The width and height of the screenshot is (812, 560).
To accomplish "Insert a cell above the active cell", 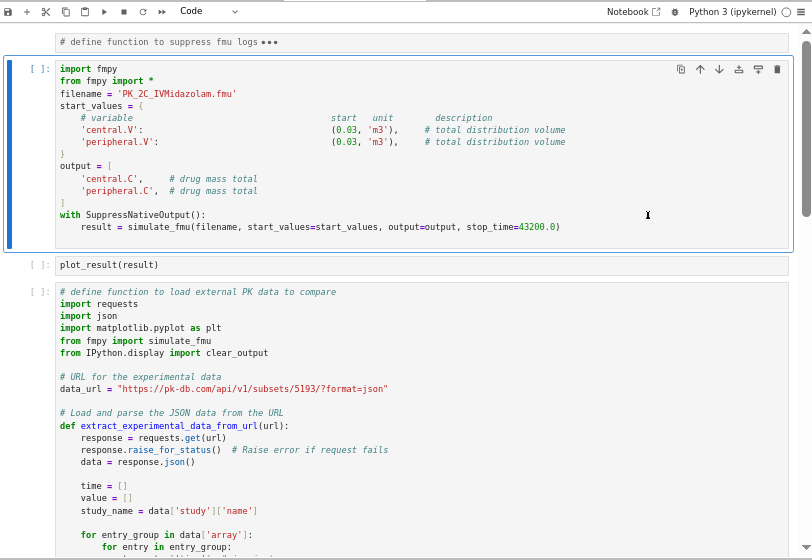I will coord(739,69).
